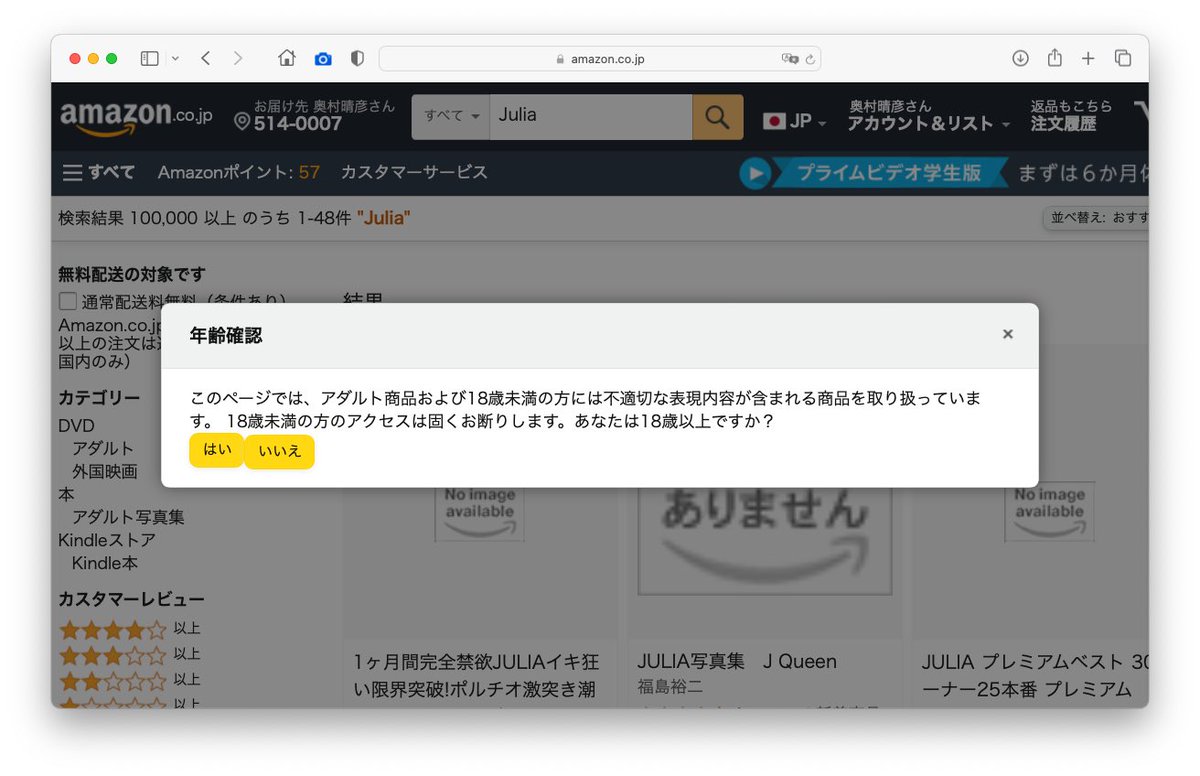This screenshot has height=776, width=1200.
Task: Open the home page icon in toolbar
Action: pos(287,59)
